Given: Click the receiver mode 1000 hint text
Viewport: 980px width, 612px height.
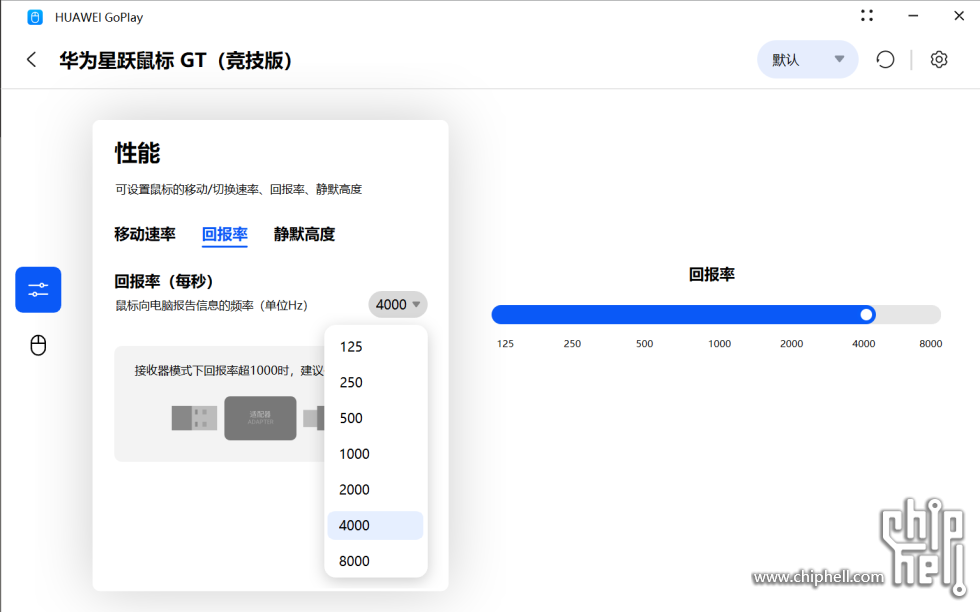Looking at the screenshot, I should [x=230, y=371].
